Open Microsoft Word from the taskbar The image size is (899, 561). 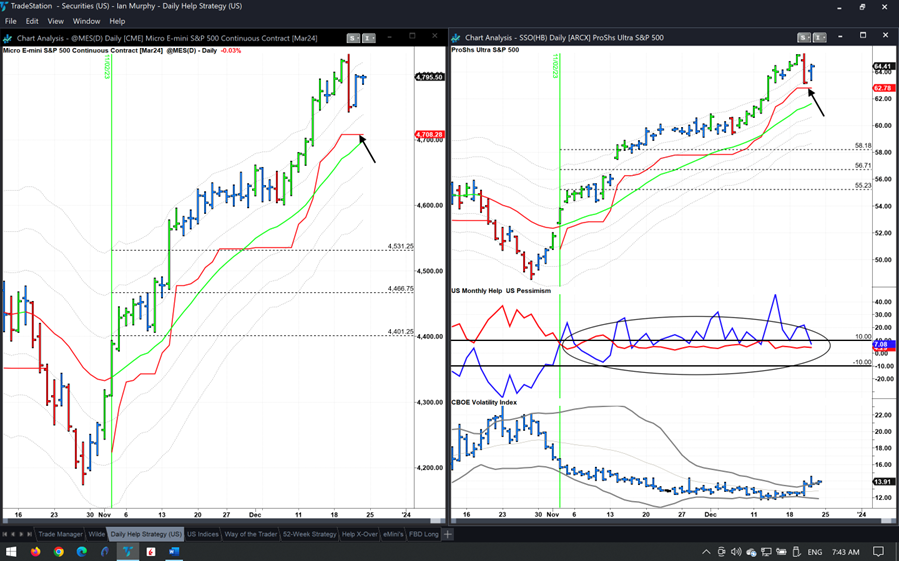point(174,552)
